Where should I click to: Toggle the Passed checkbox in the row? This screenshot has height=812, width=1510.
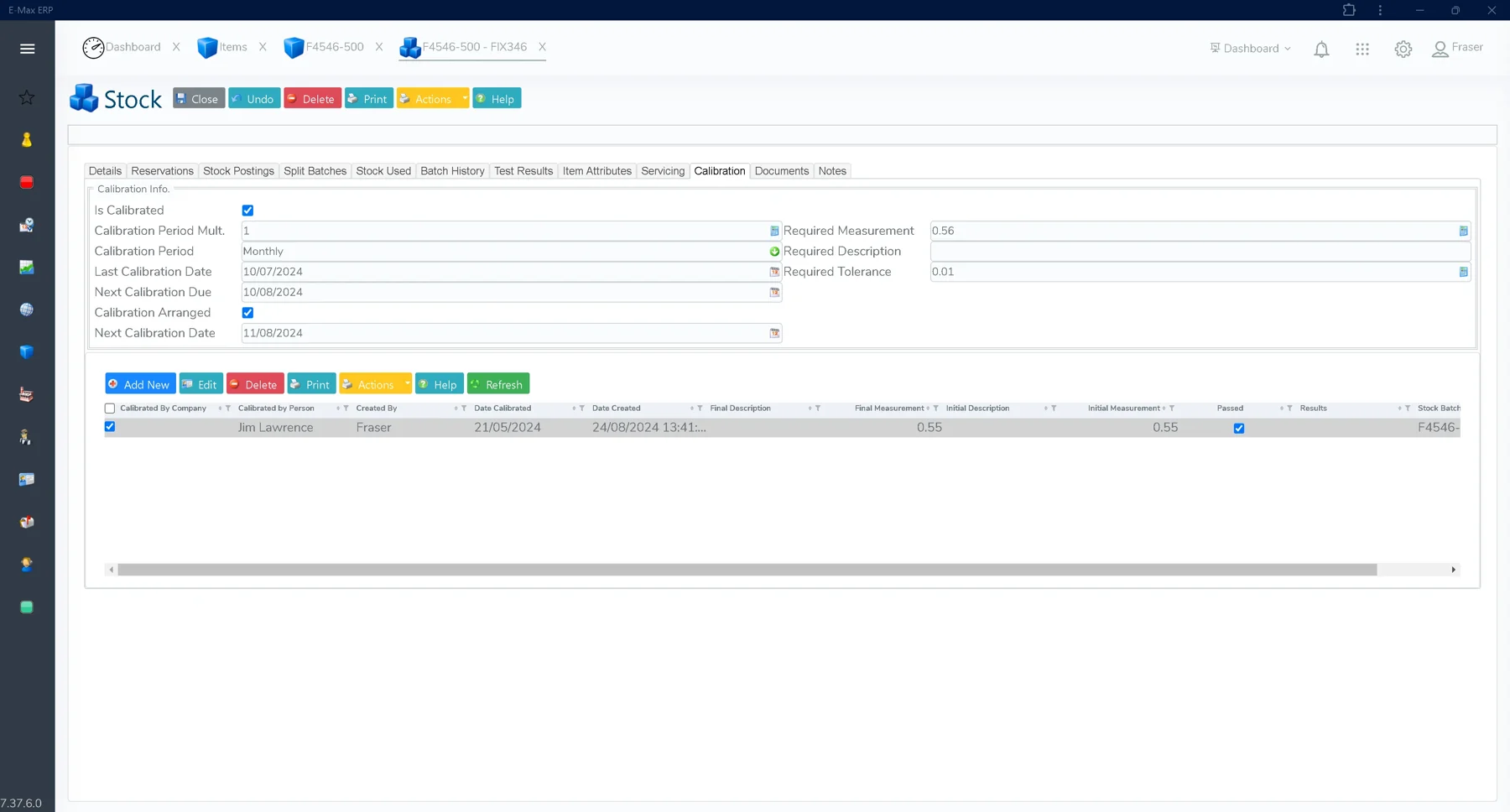[1239, 428]
